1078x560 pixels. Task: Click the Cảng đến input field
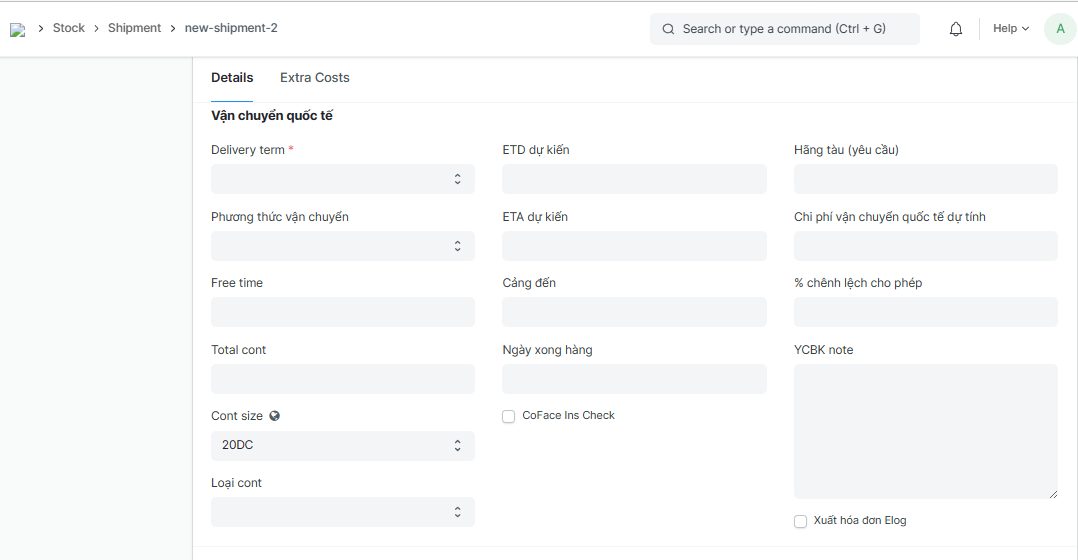tap(634, 312)
